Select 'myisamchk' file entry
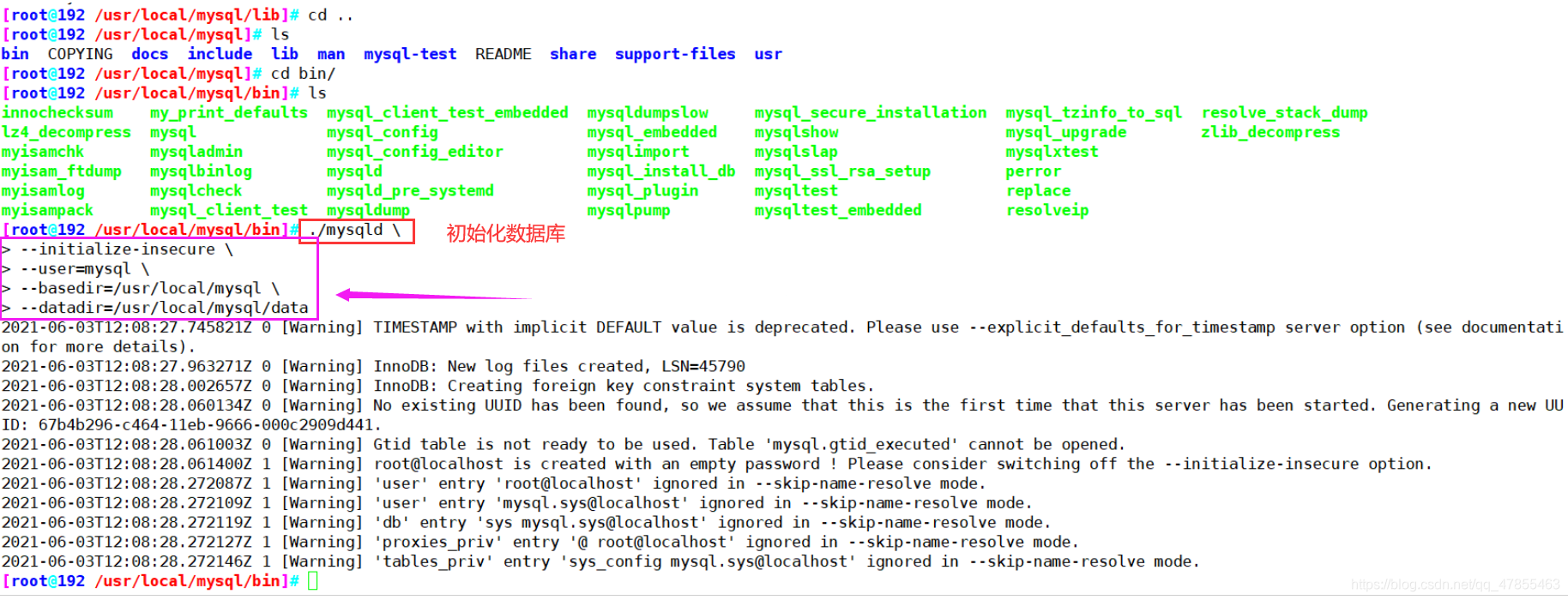Viewport: 1568px width, 600px height. [43, 152]
